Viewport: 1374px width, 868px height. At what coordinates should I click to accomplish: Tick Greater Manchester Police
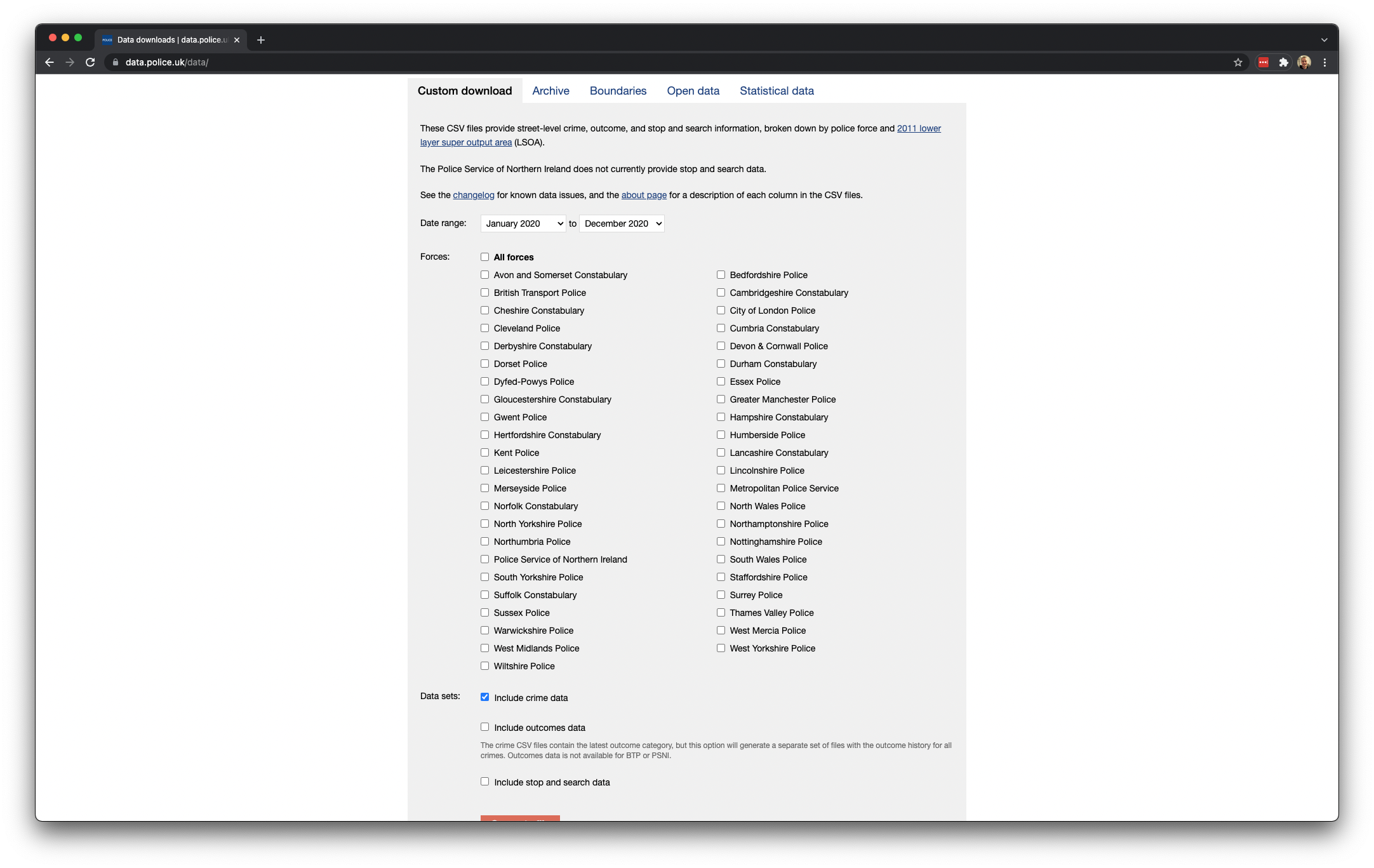[721, 399]
